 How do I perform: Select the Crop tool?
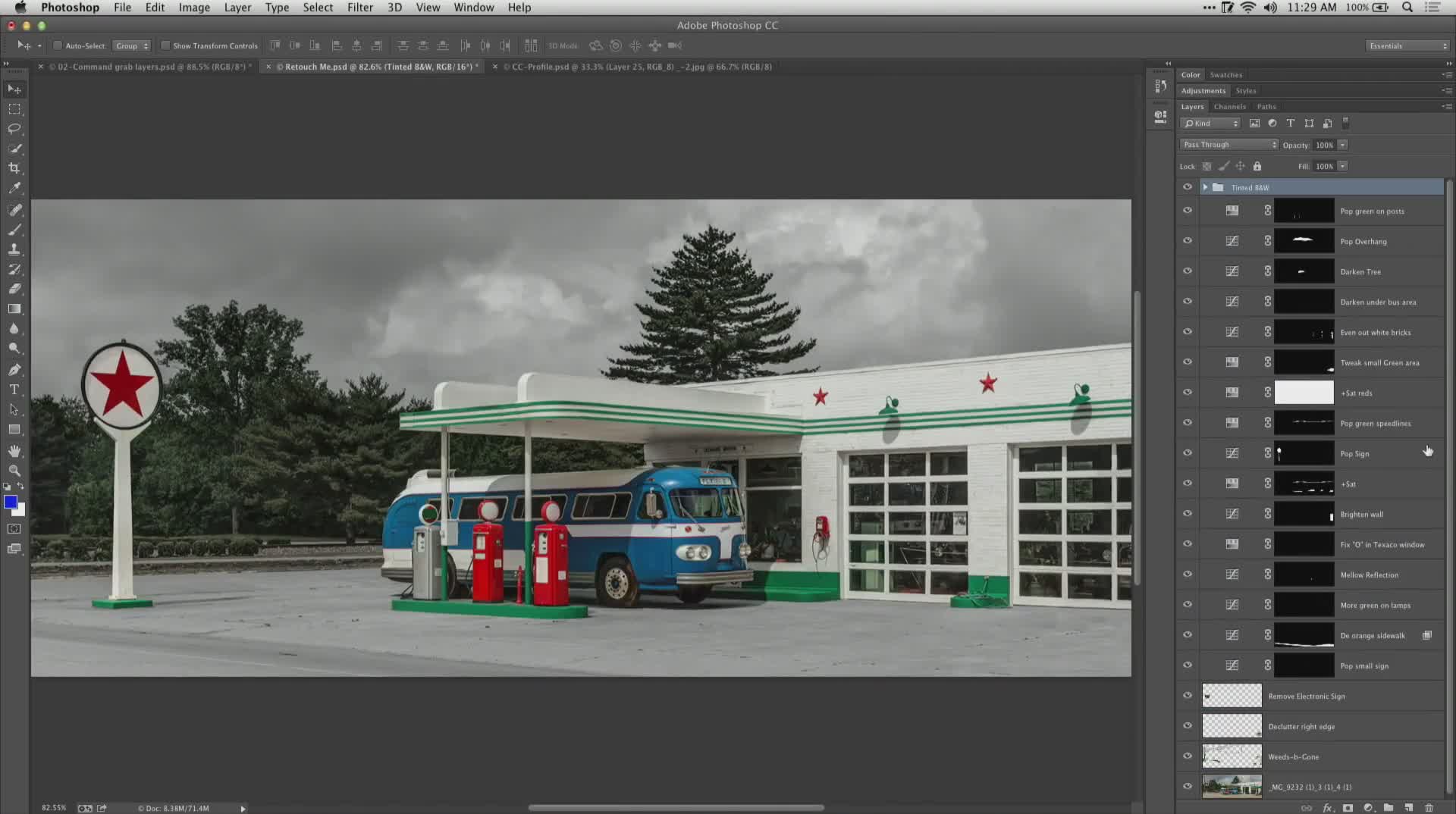[14, 168]
